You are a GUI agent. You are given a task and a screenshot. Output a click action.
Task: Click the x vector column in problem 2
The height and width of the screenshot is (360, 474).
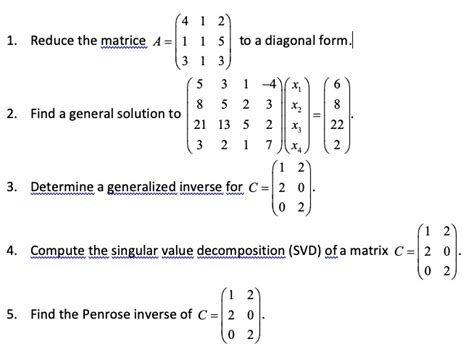(x=296, y=115)
